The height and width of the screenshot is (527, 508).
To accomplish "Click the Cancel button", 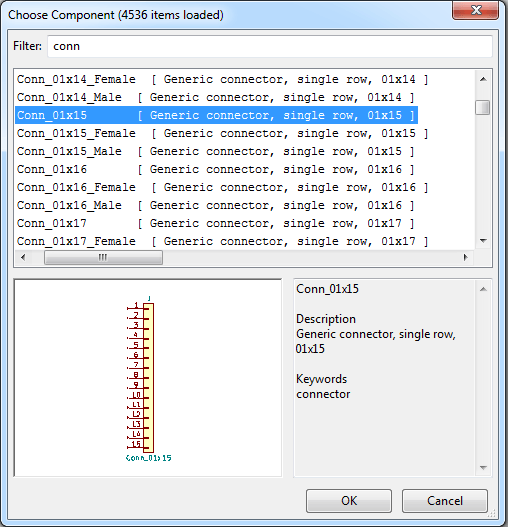I will pos(444,501).
